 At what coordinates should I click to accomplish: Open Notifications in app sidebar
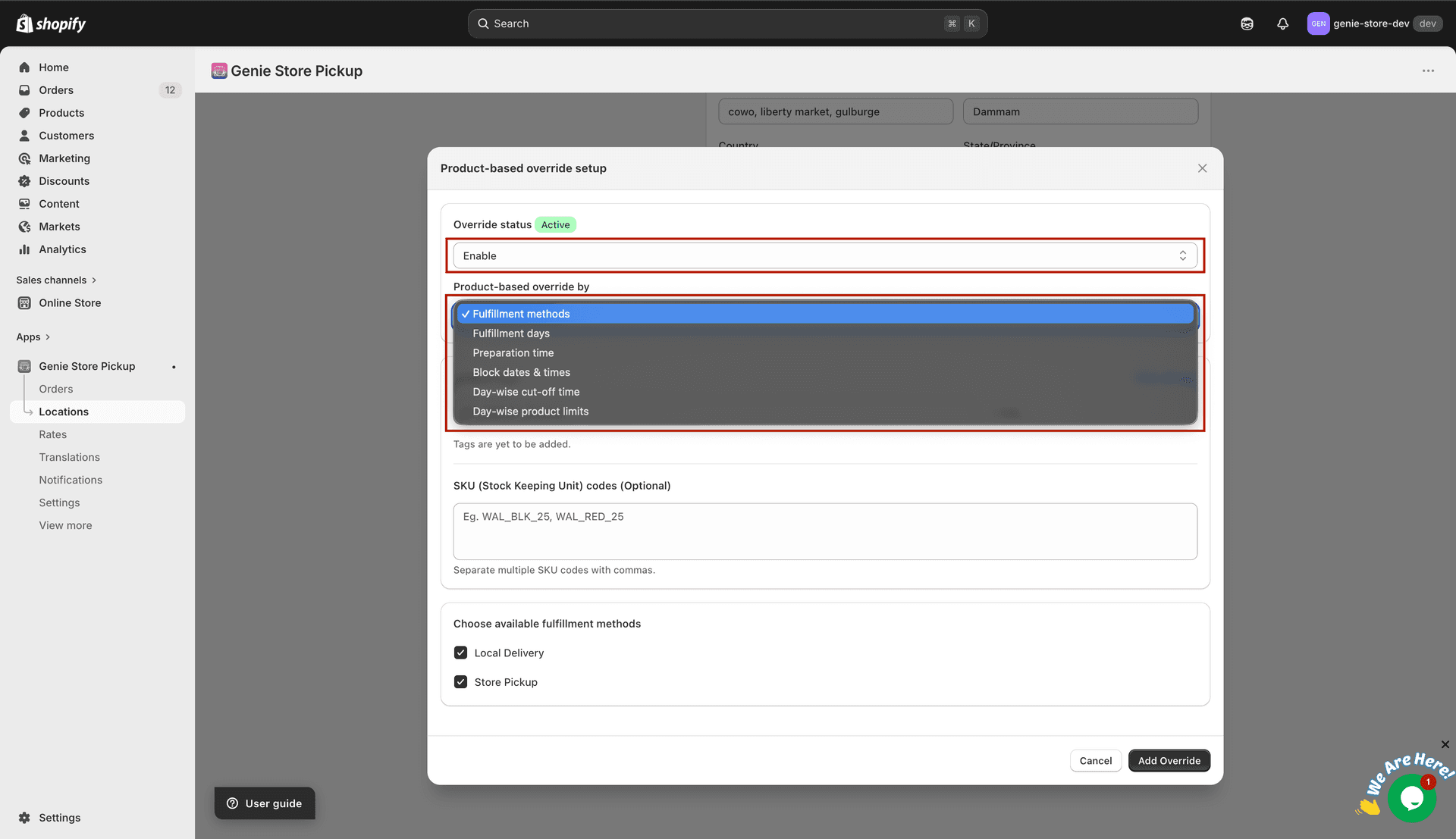coord(71,481)
